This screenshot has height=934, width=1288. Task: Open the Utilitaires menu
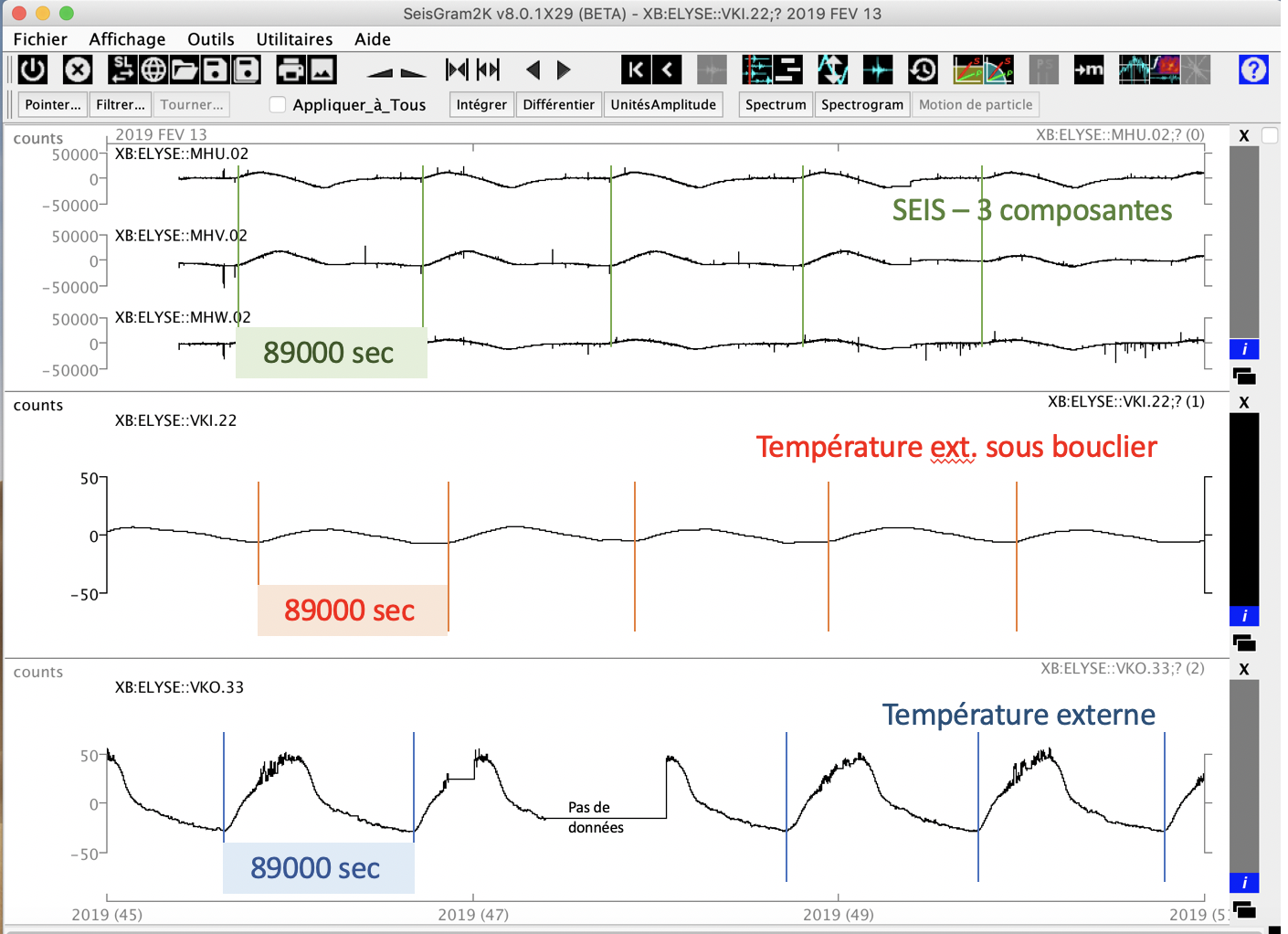294,39
